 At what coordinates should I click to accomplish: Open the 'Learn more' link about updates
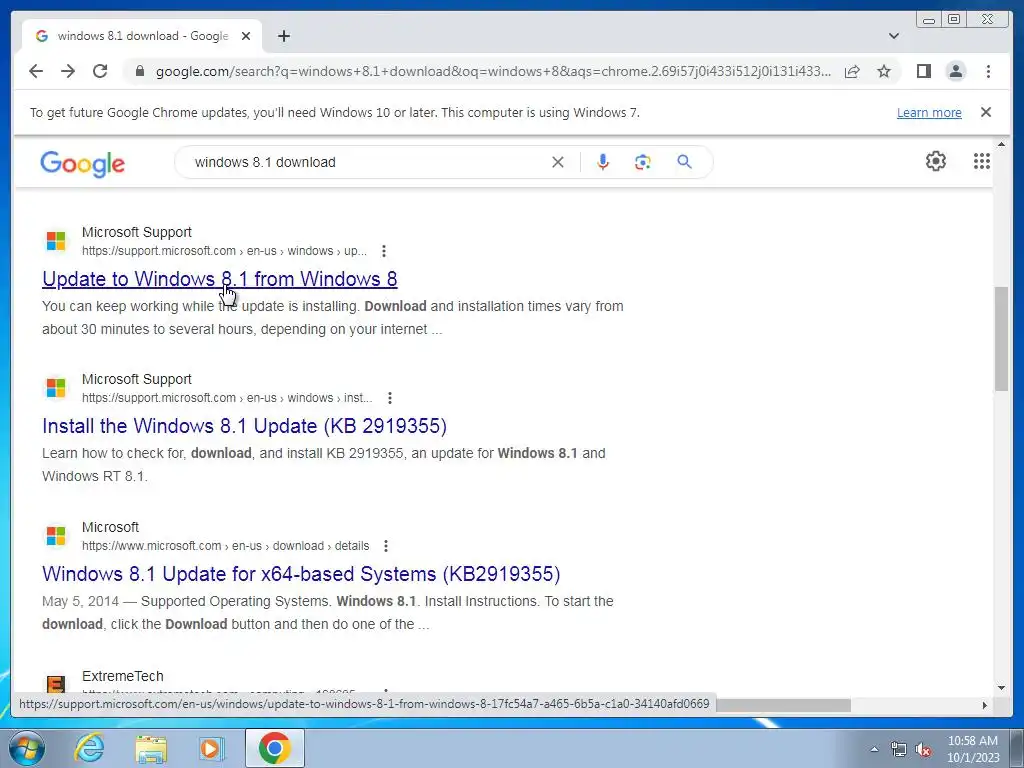tap(929, 112)
